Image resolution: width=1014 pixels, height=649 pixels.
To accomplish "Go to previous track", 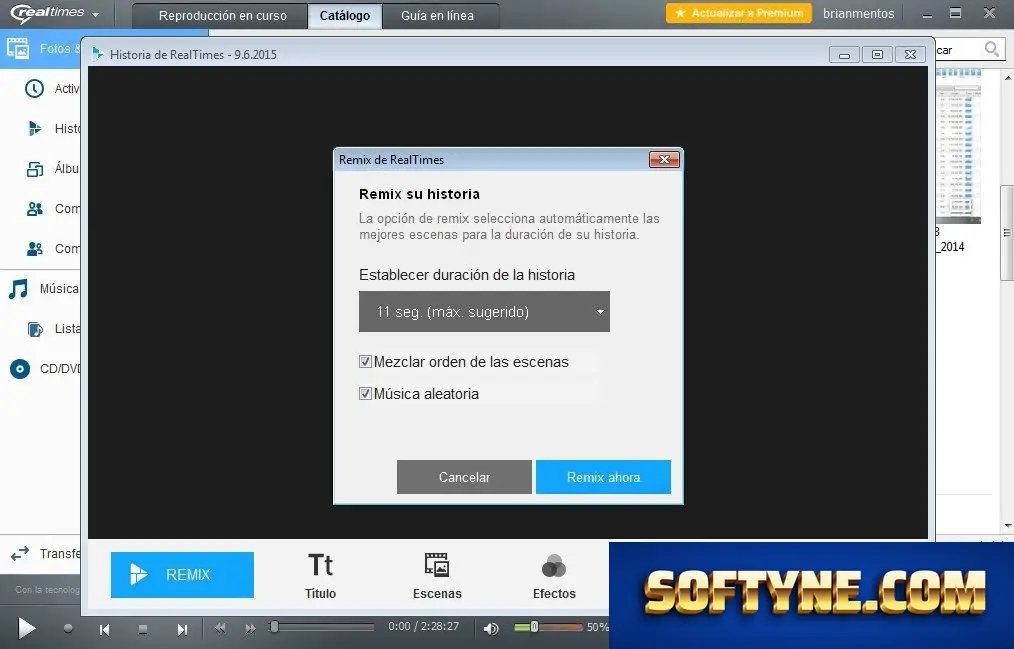I will click(x=104, y=629).
